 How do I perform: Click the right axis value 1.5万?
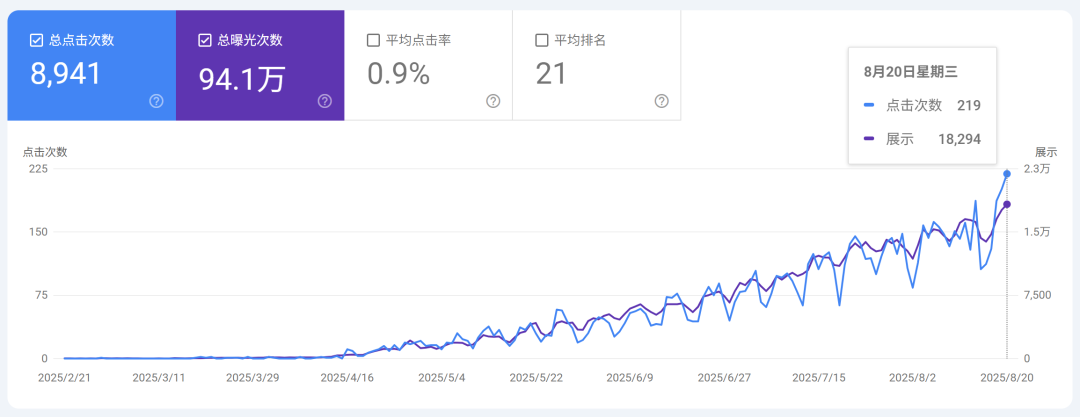[1037, 232]
